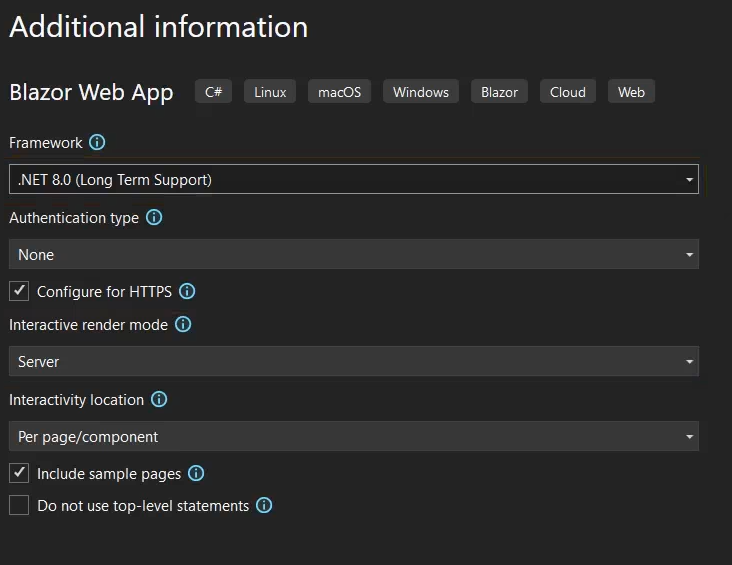The width and height of the screenshot is (732, 565).
Task: Click the Authentication type label
Action: (x=74, y=218)
